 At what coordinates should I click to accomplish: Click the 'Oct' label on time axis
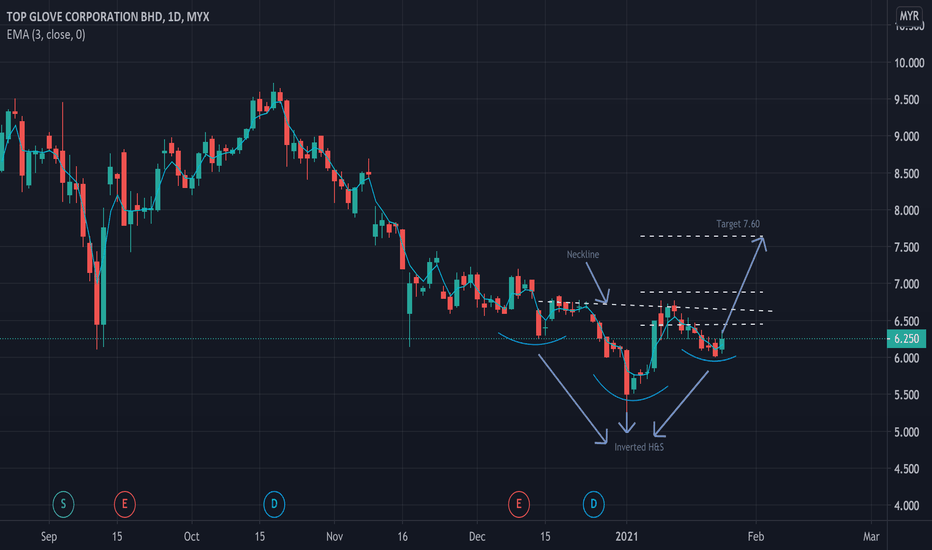pos(191,536)
